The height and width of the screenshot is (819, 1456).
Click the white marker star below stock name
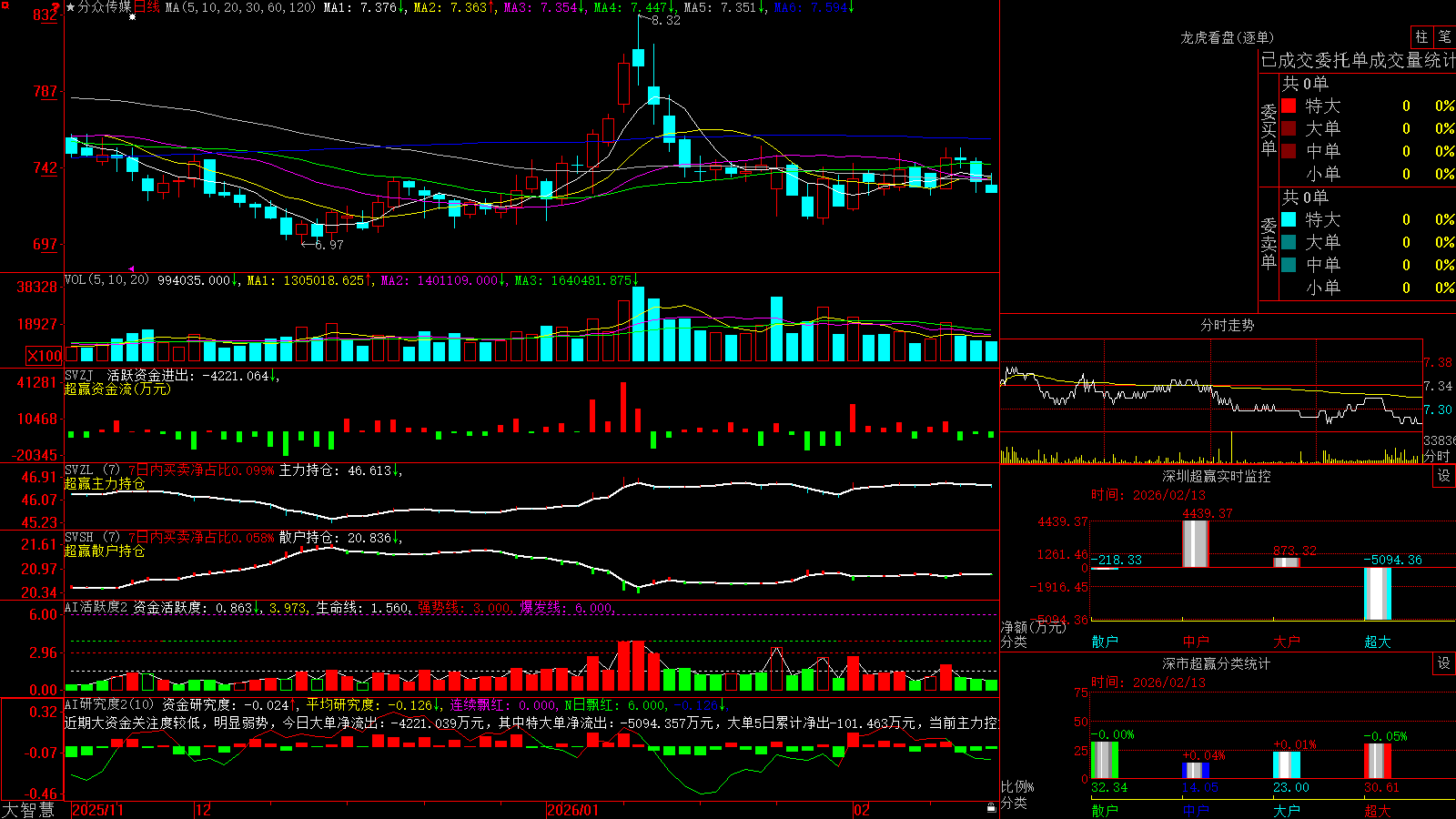[x=132, y=17]
